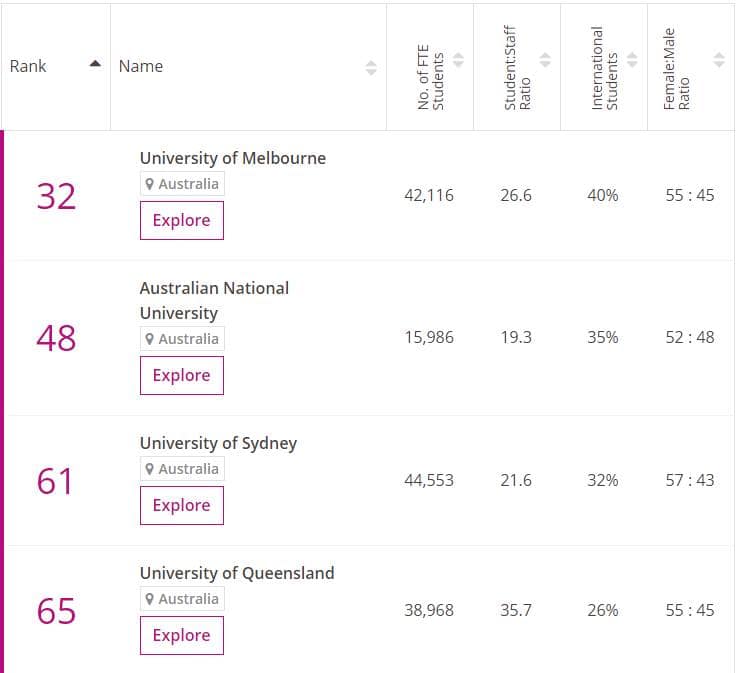Select Australia tag under Australian National University
Image resolution: width=738 pixels, height=673 pixels.
pyautogui.click(x=182, y=338)
